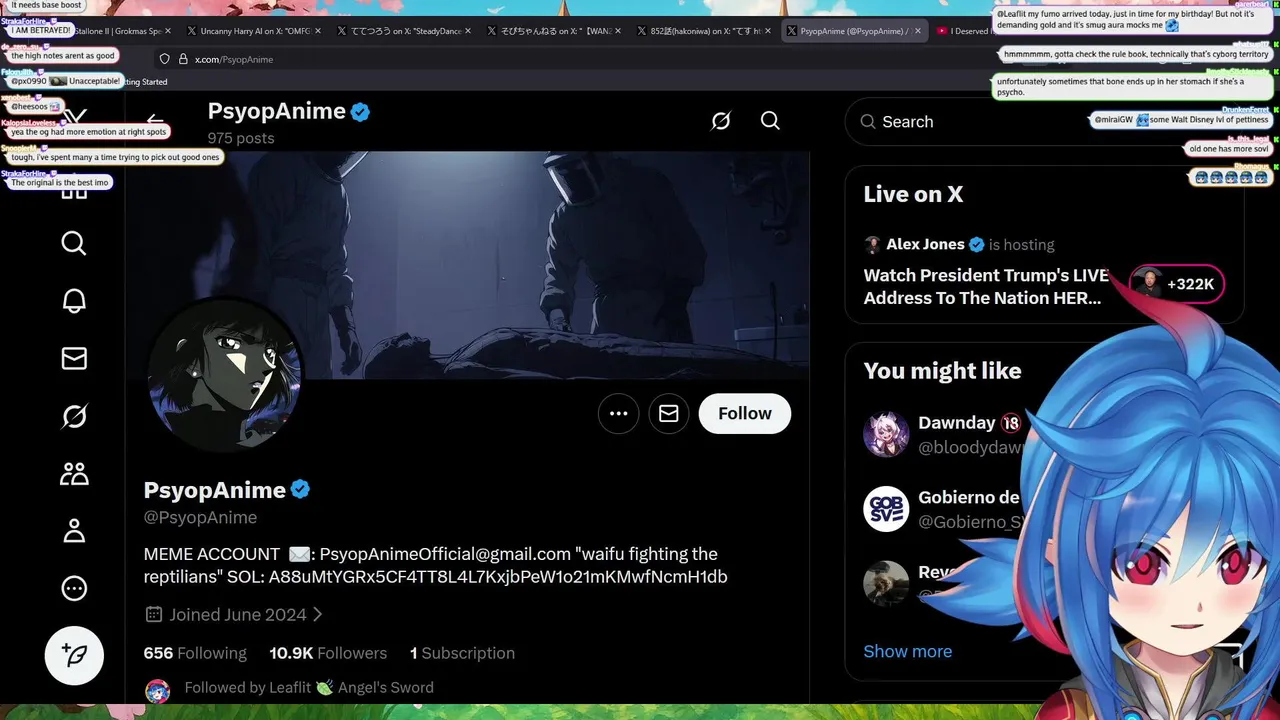Click the 975 posts text

[x=241, y=138]
